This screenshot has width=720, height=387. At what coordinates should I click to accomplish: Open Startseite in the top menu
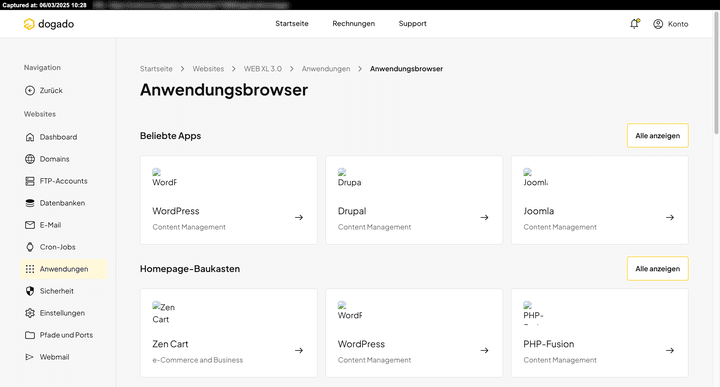pyautogui.click(x=292, y=23)
